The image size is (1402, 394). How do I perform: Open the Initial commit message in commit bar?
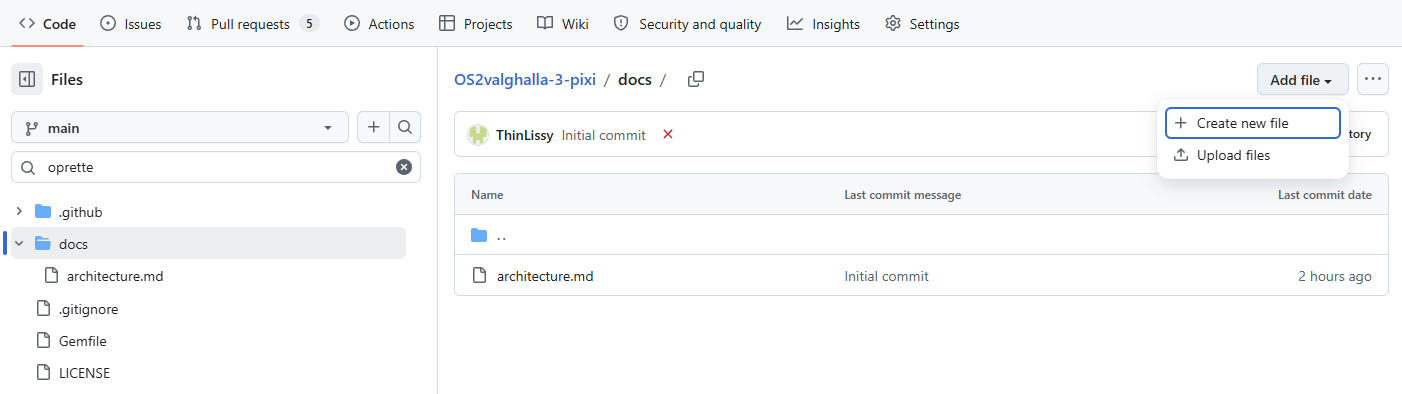tap(603, 135)
